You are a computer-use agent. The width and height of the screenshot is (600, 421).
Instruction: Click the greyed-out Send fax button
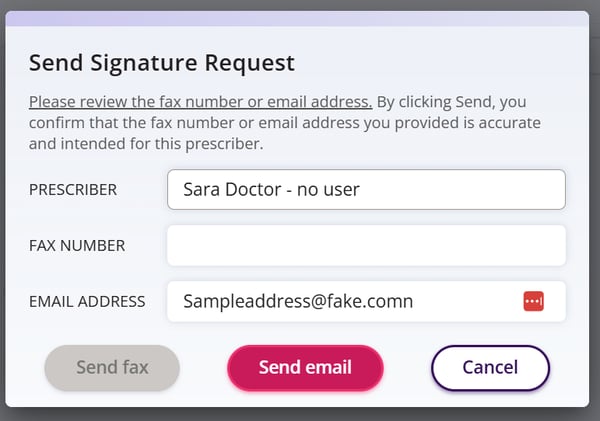point(112,367)
